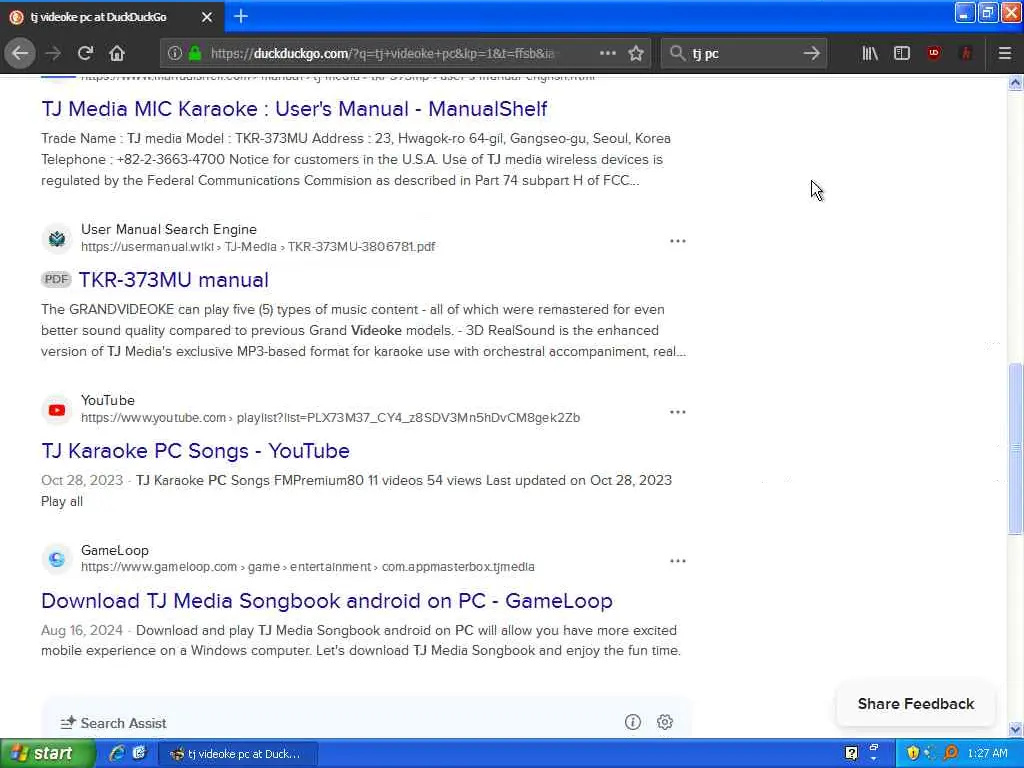Reload the current page

point(85,53)
